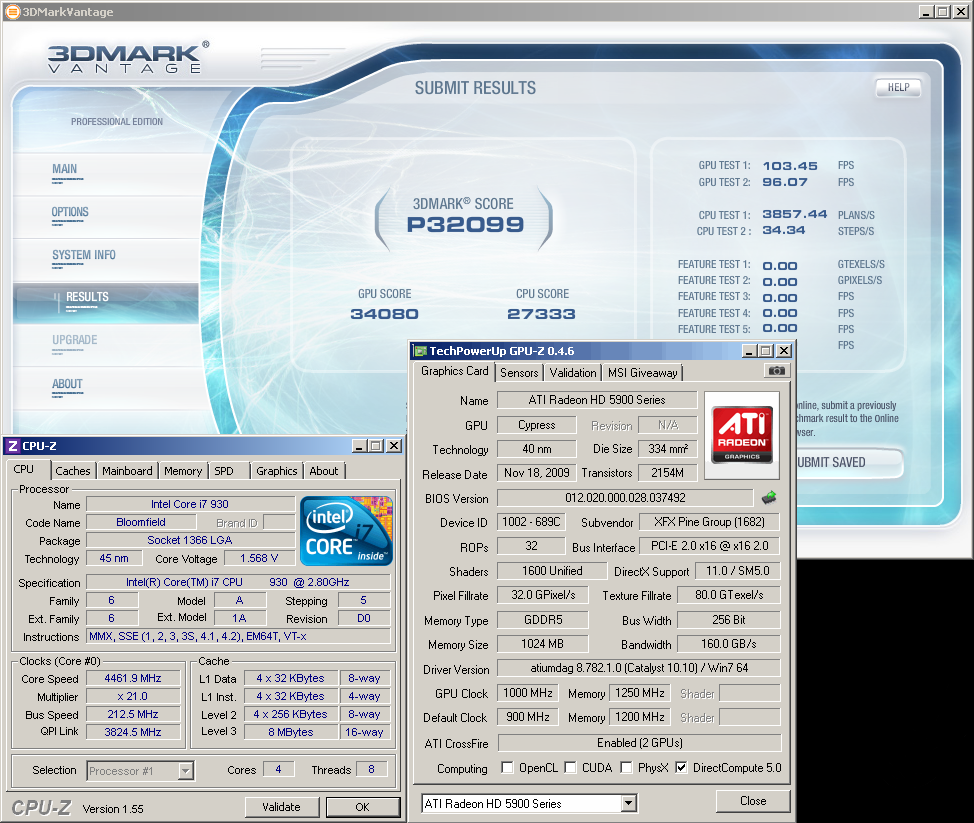Switch to the Sensors tab in GPU-Z

pos(519,372)
